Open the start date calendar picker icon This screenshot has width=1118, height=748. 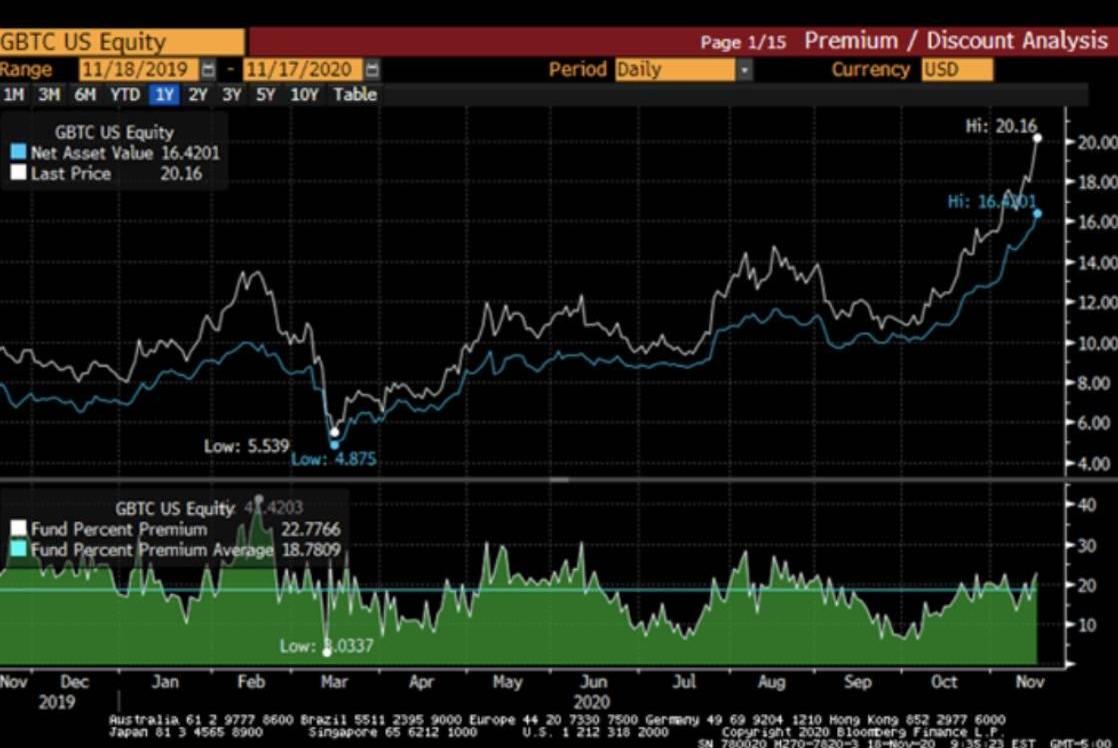[x=208, y=70]
